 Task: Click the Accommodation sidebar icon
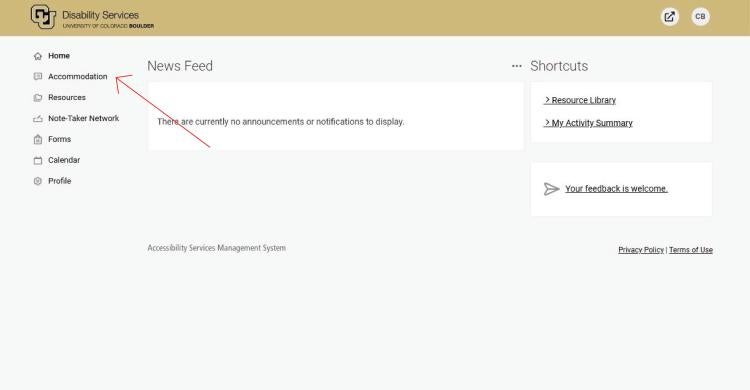click(38, 77)
